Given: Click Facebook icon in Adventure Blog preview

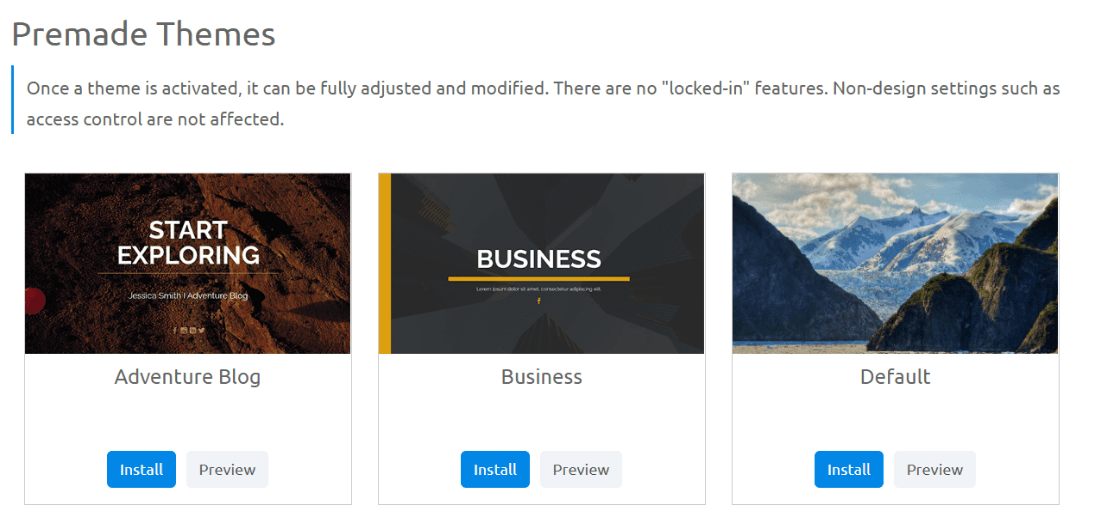Looking at the screenshot, I should [175, 330].
